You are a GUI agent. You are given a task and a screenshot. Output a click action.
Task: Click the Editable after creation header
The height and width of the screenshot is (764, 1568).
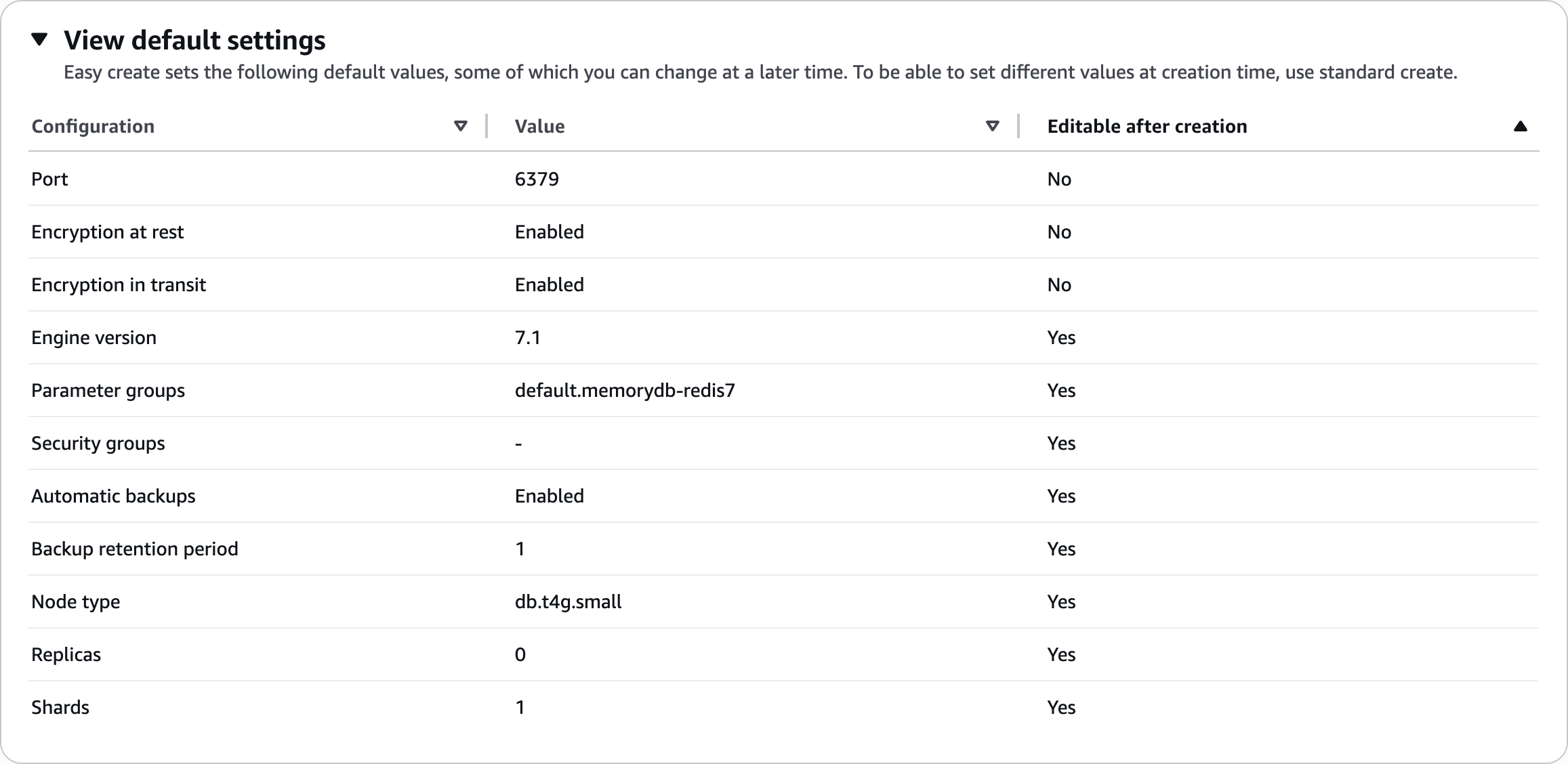pyautogui.click(x=1147, y=126)
